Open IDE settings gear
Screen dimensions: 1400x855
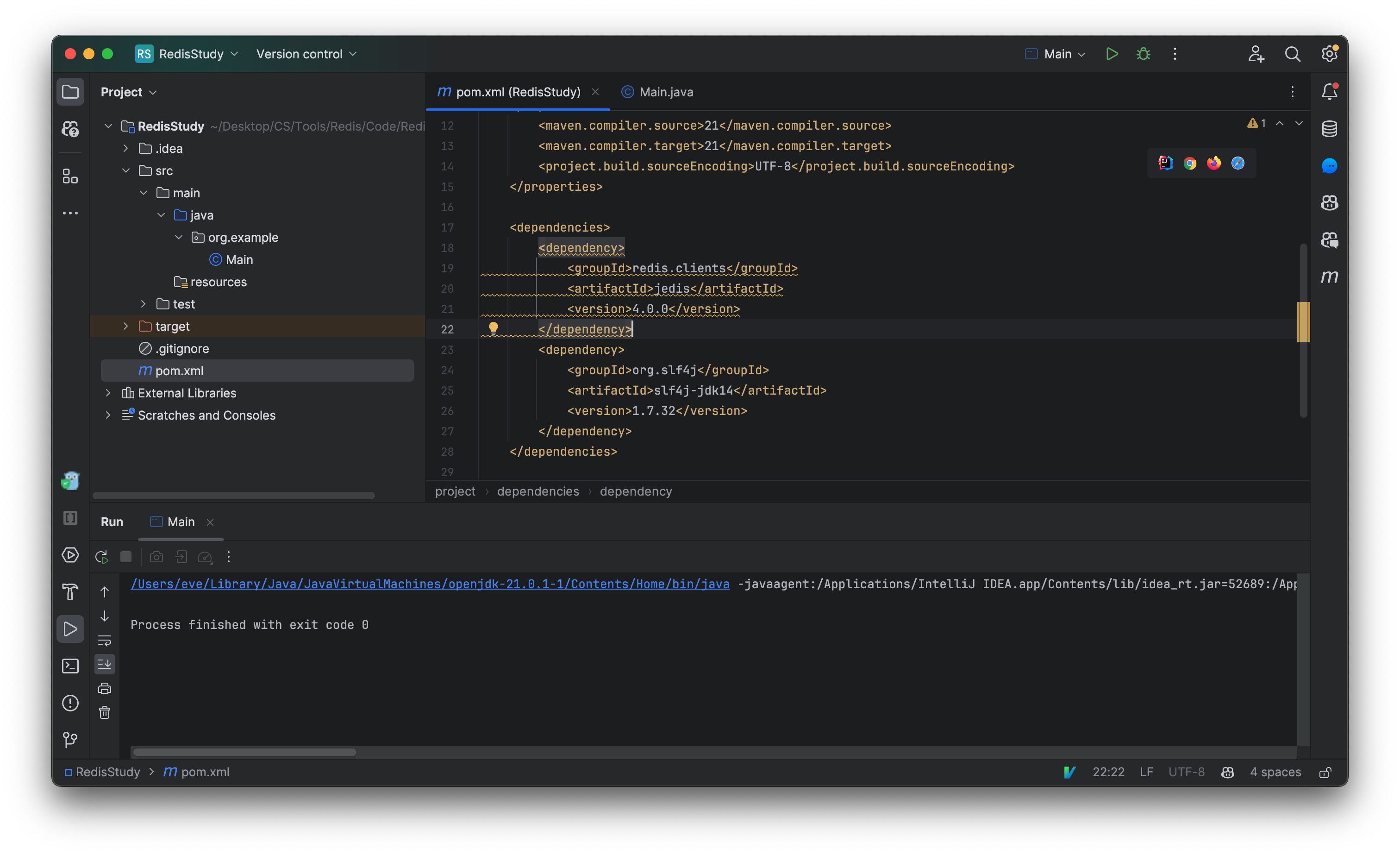coord(1329,54)
